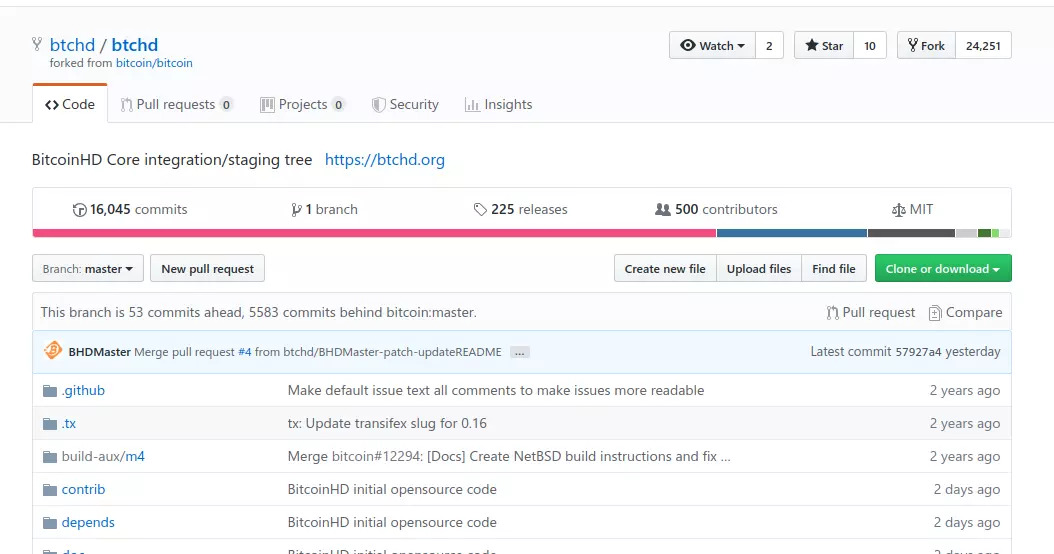Click '2 years ago' in the .tx row
The image size is (1054, 554).
pos(965,424)
